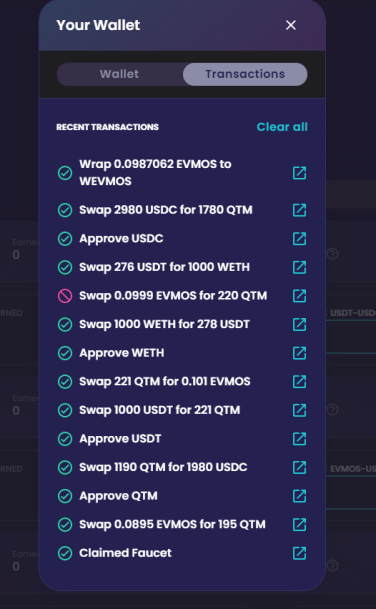This screenshot has height=609, width=376.
Task: Click 'Swap 276 USDT for 1000 WETH' text
Action: pos(164,267)
